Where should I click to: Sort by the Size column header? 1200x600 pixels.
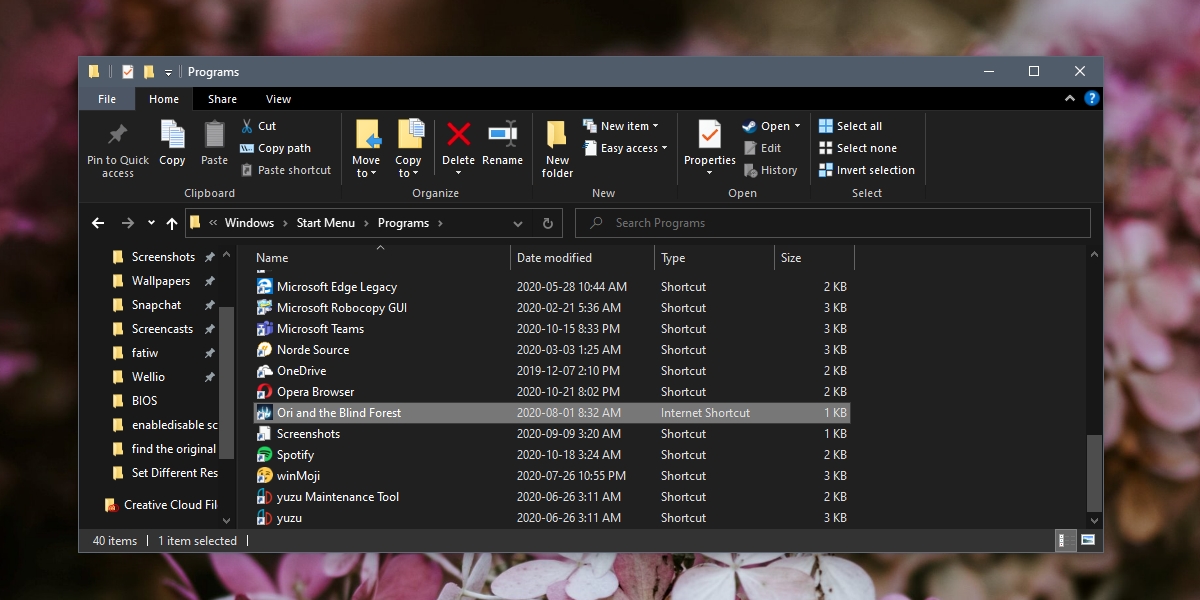point(814,258)
